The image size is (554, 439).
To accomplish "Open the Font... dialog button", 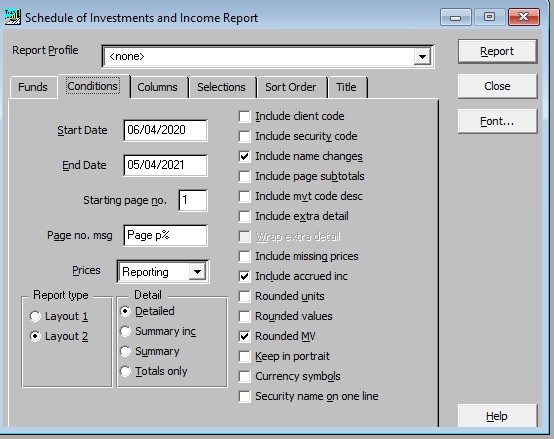I will [x=497, y=121].
